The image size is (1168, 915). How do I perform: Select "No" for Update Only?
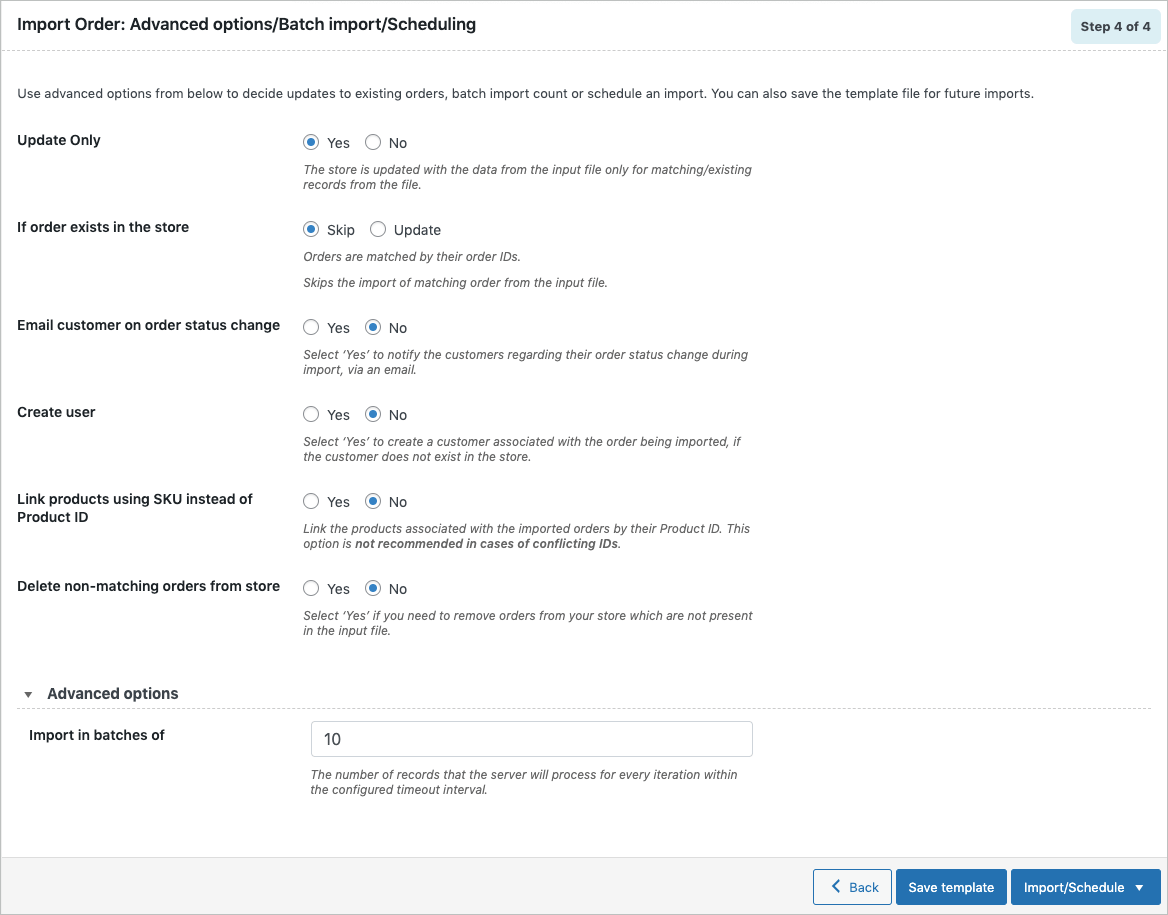[373, 142]
